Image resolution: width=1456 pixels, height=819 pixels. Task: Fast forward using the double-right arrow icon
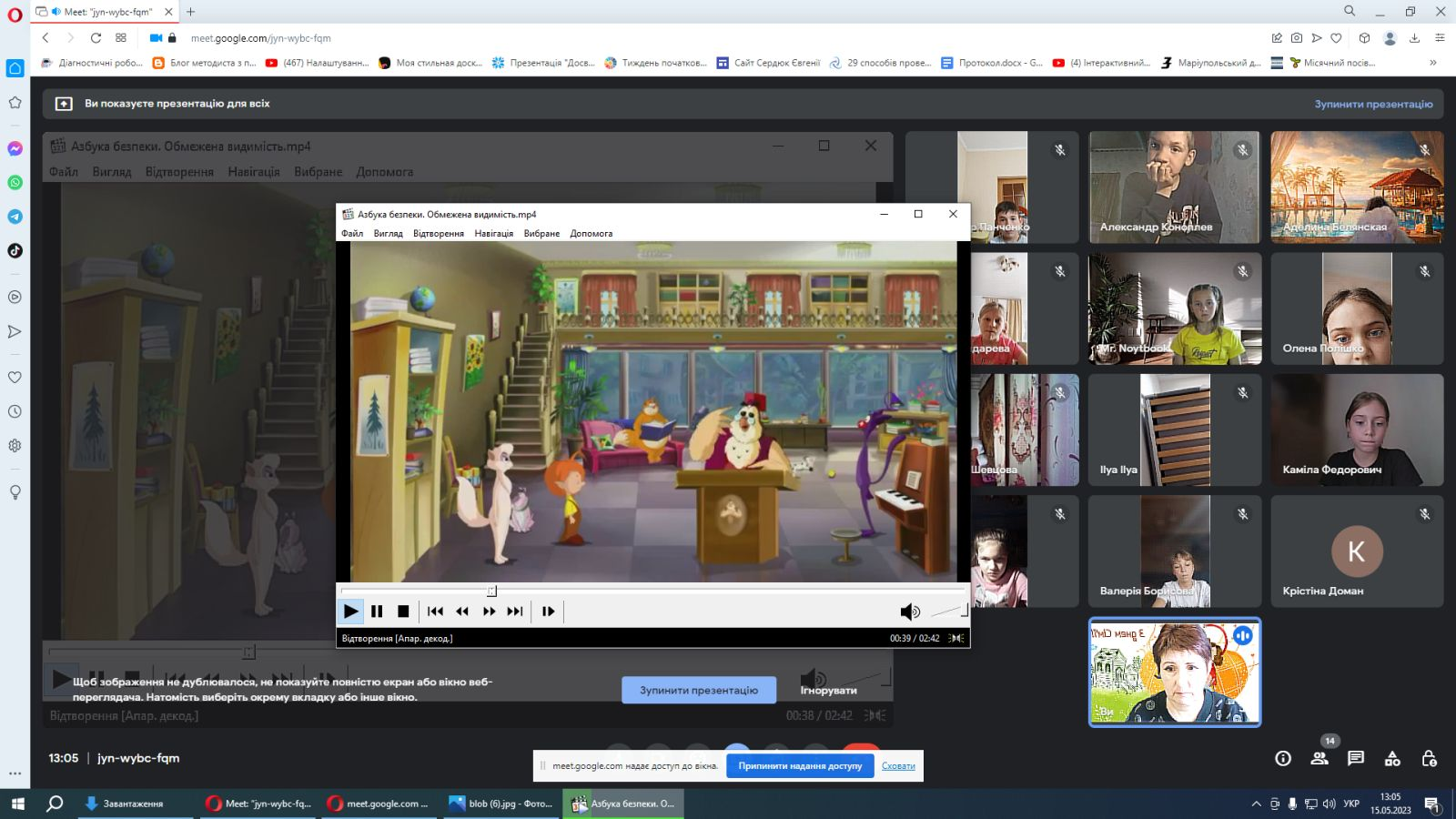point(489,612)
